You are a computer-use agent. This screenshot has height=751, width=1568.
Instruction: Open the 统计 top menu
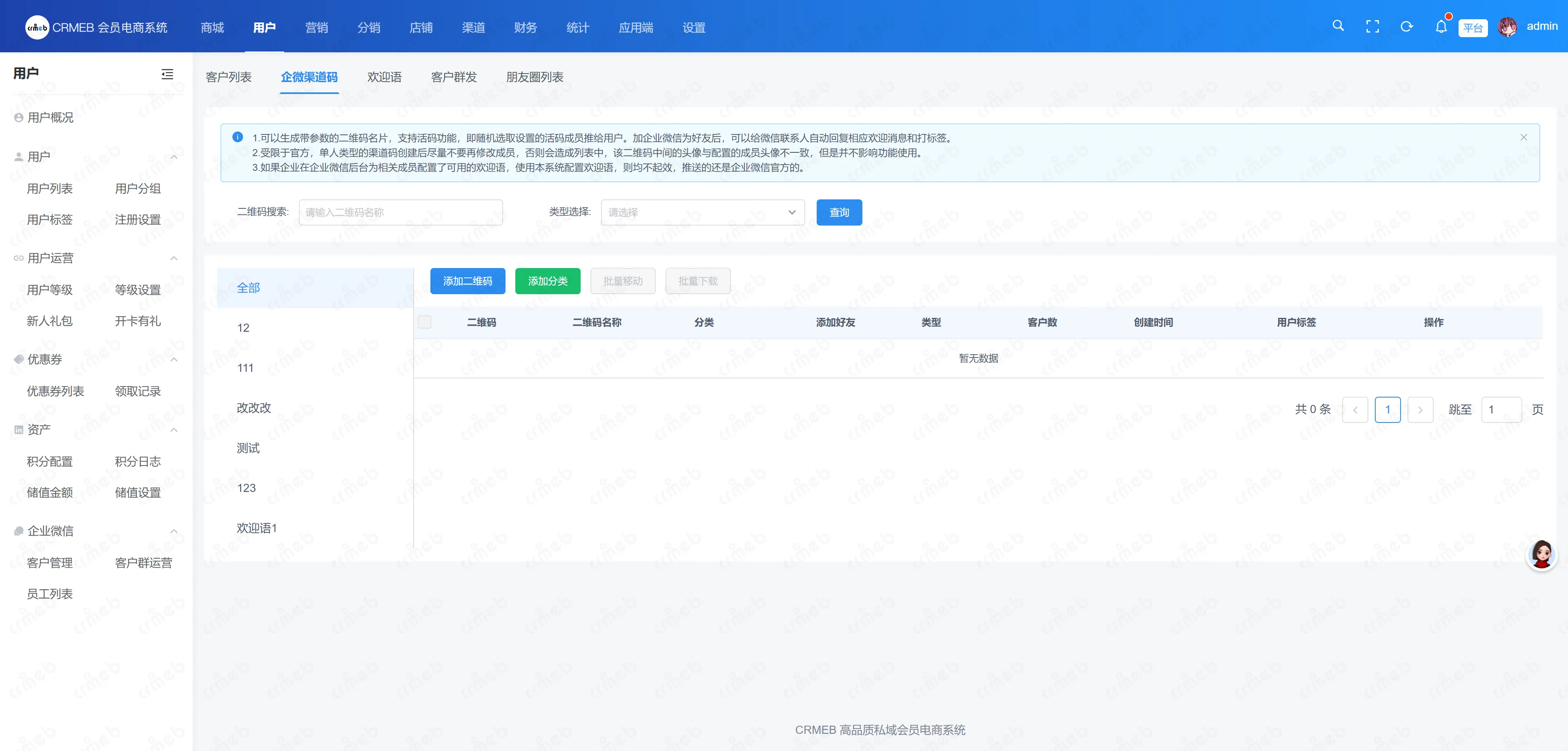click(x=578, y=27)
